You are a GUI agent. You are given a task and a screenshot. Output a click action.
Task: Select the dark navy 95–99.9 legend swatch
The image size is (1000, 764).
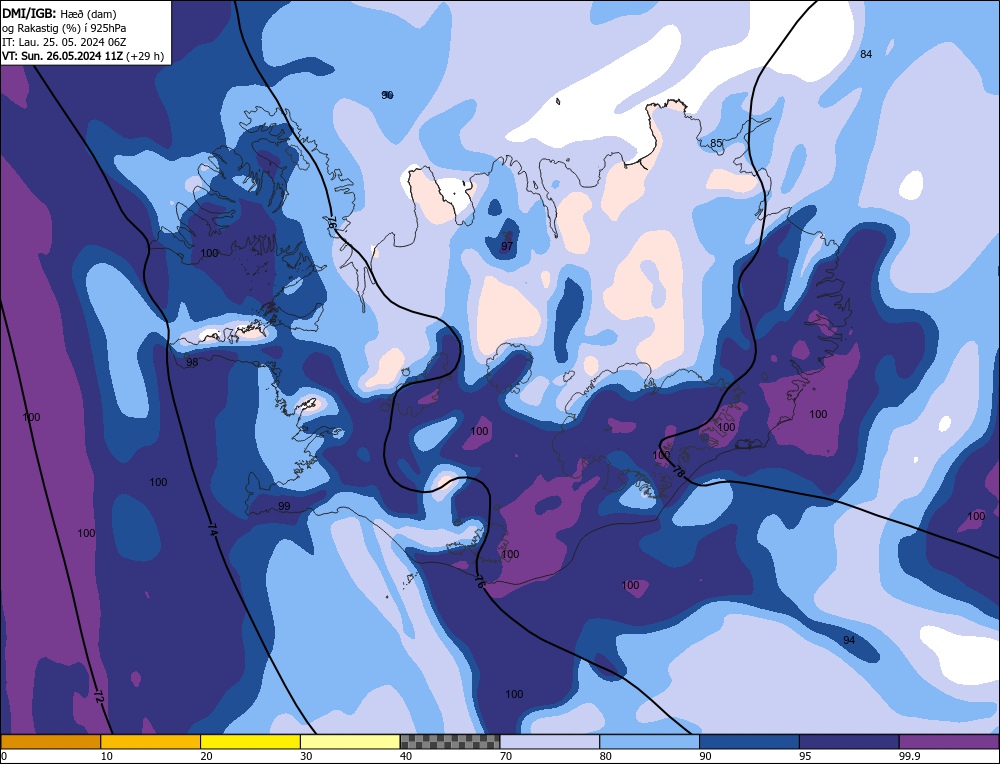pos(849,742)
